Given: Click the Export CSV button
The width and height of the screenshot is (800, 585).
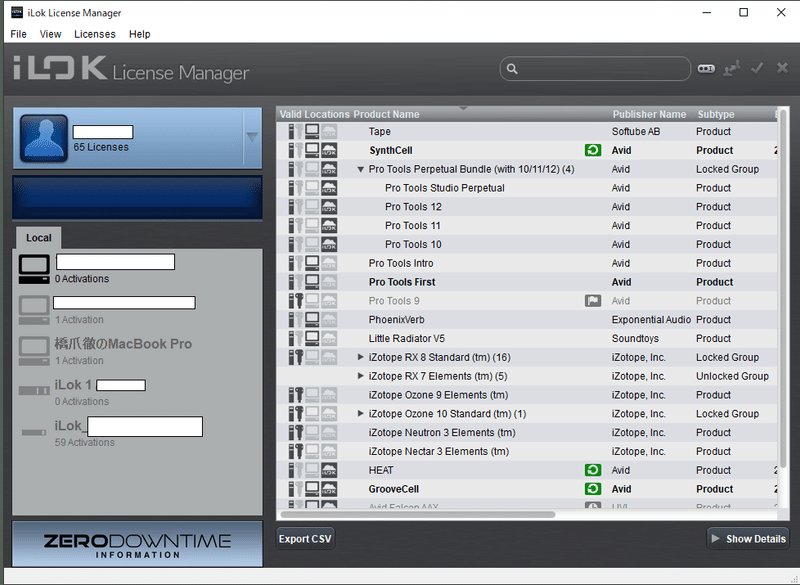Looking at the screenshot, I should (x=304, y=538).
